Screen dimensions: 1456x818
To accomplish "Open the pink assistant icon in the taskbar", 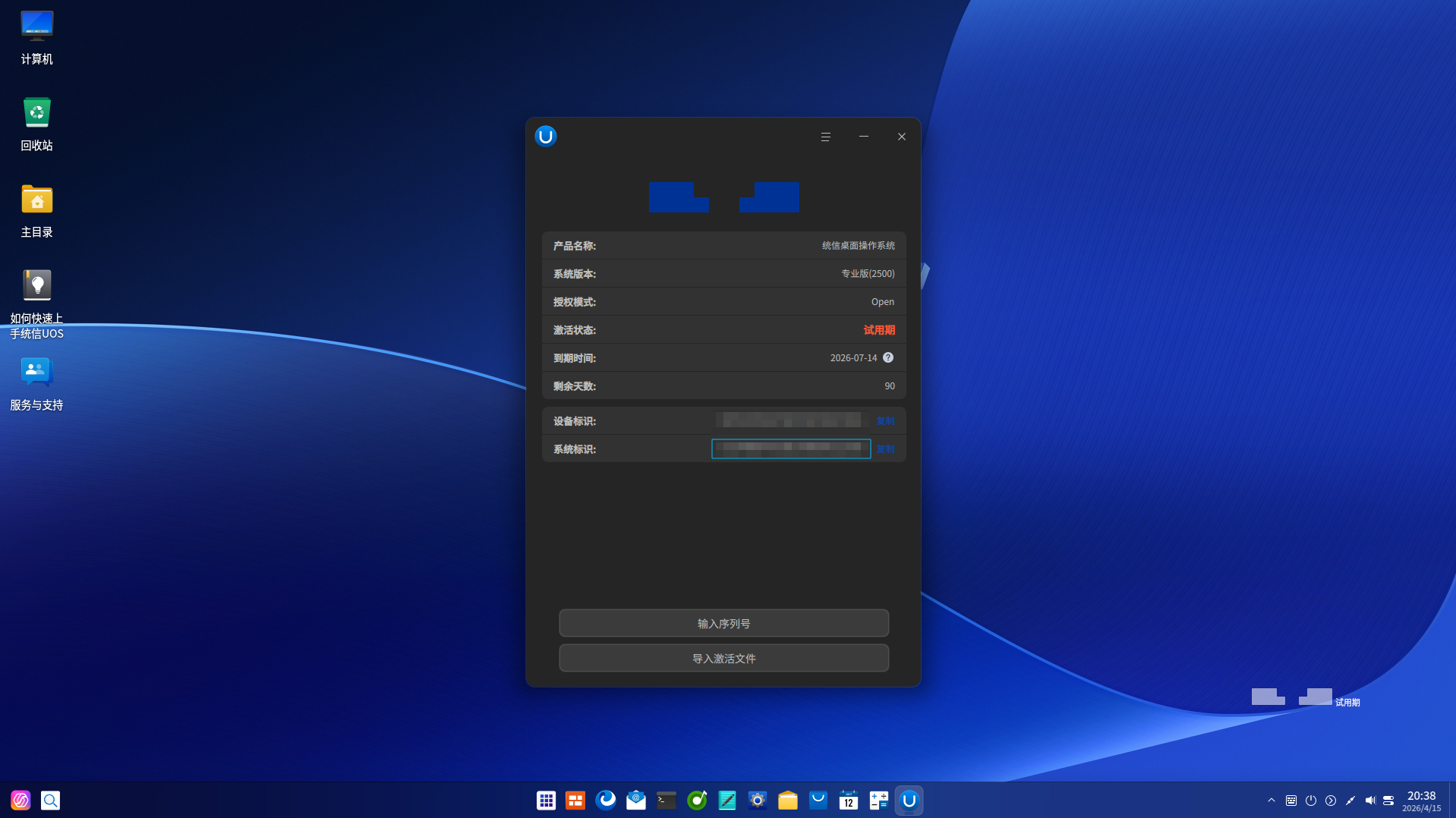I will [x=20, y=800].
